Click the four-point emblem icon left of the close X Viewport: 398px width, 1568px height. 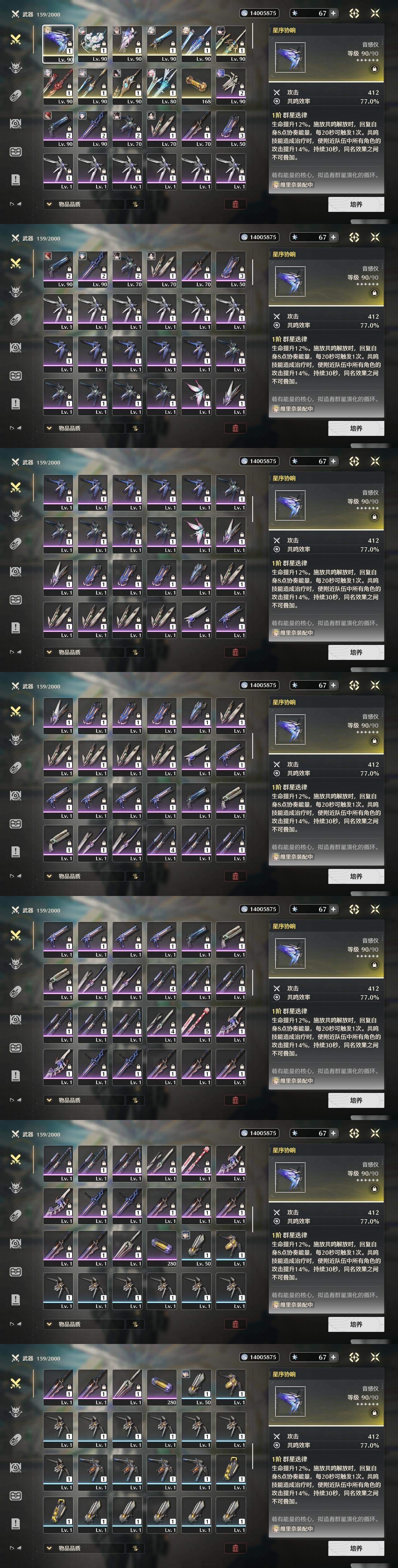pos(354,13)
